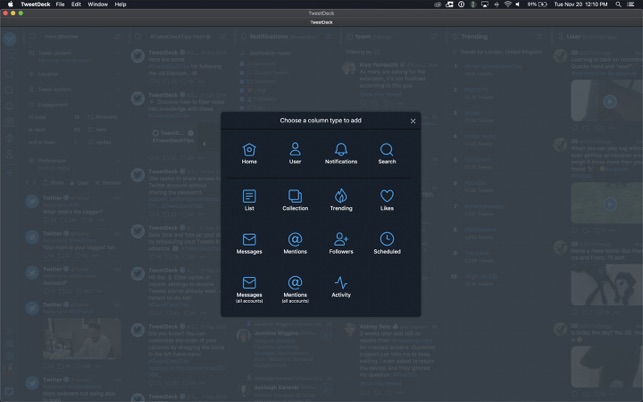Viewport: 643px width, 402px height.
Task: Open Spotlight search in menu bar
Action: (618, 4)
